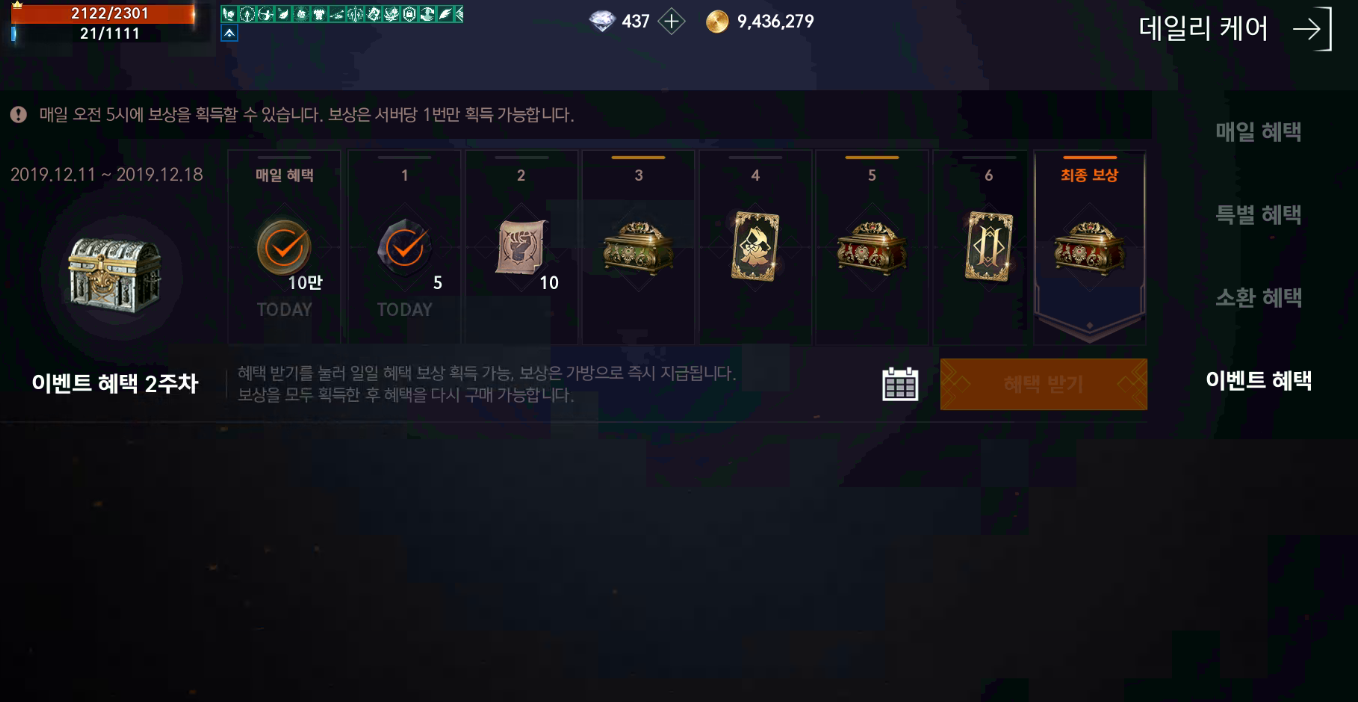Image resolution: width=1358 pixels, height=702 pixels.
Task: Click the checked 매일 혜택 10만 reward
Action: coord(284,247)
